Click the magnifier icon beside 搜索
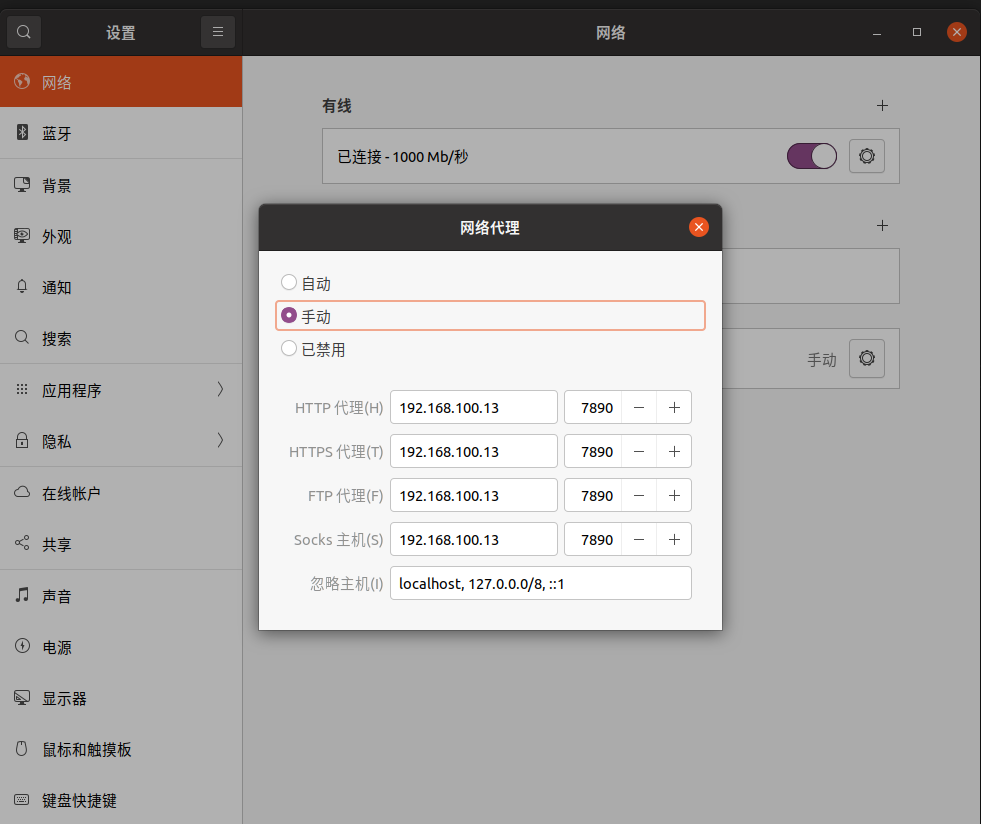 tap(22, 338)
